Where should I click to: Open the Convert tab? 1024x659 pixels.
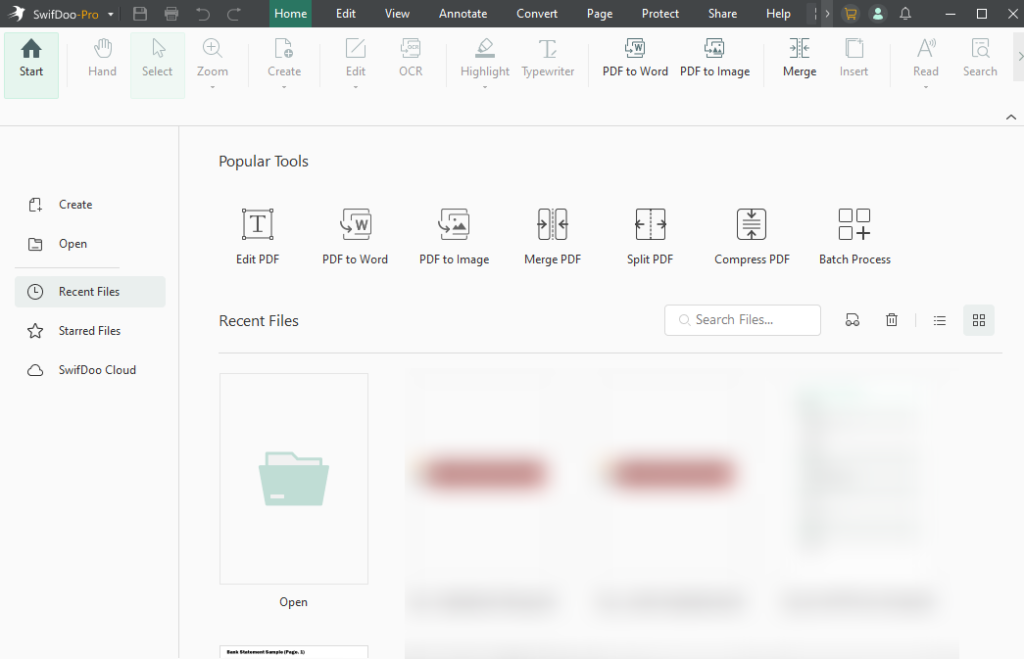pyautogui.click(x=537, y=13)
